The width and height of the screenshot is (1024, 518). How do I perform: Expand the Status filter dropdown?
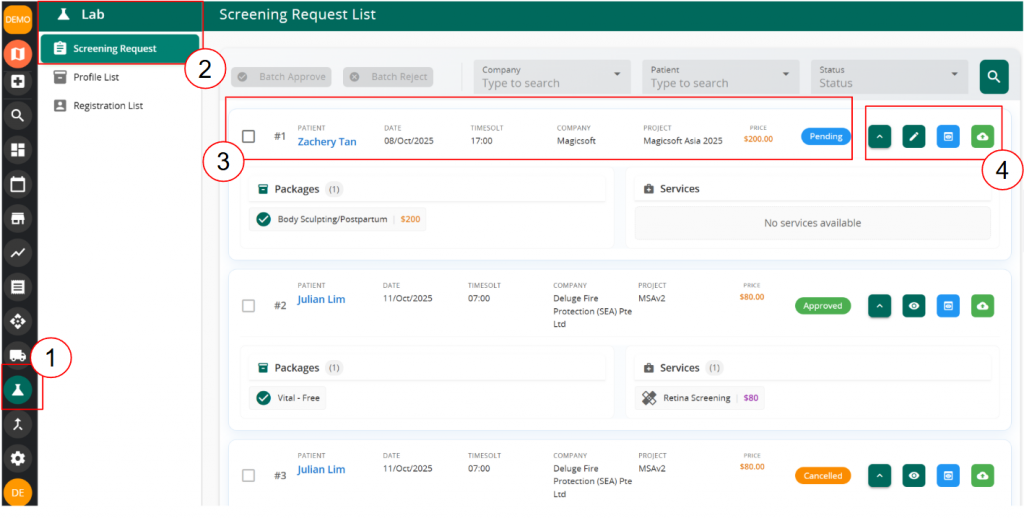(889, 77)
